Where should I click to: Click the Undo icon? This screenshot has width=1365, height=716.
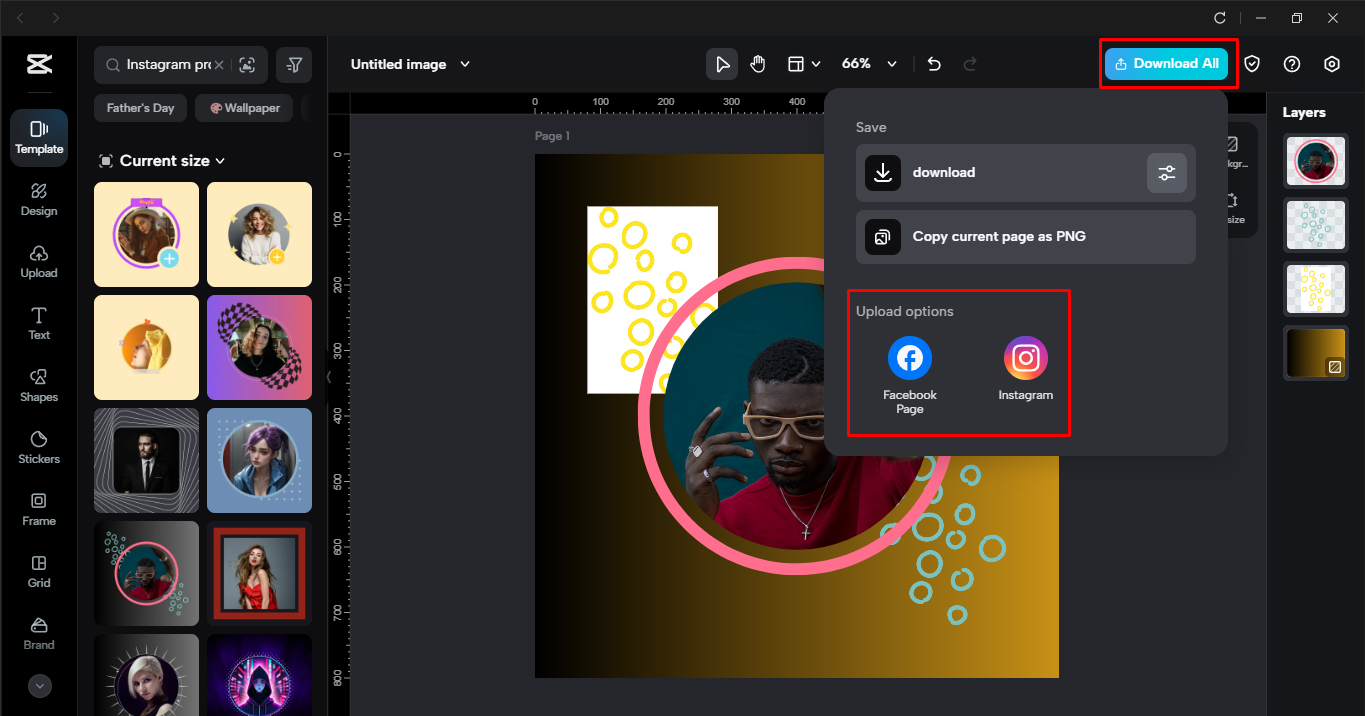click(x=933, y=63)
